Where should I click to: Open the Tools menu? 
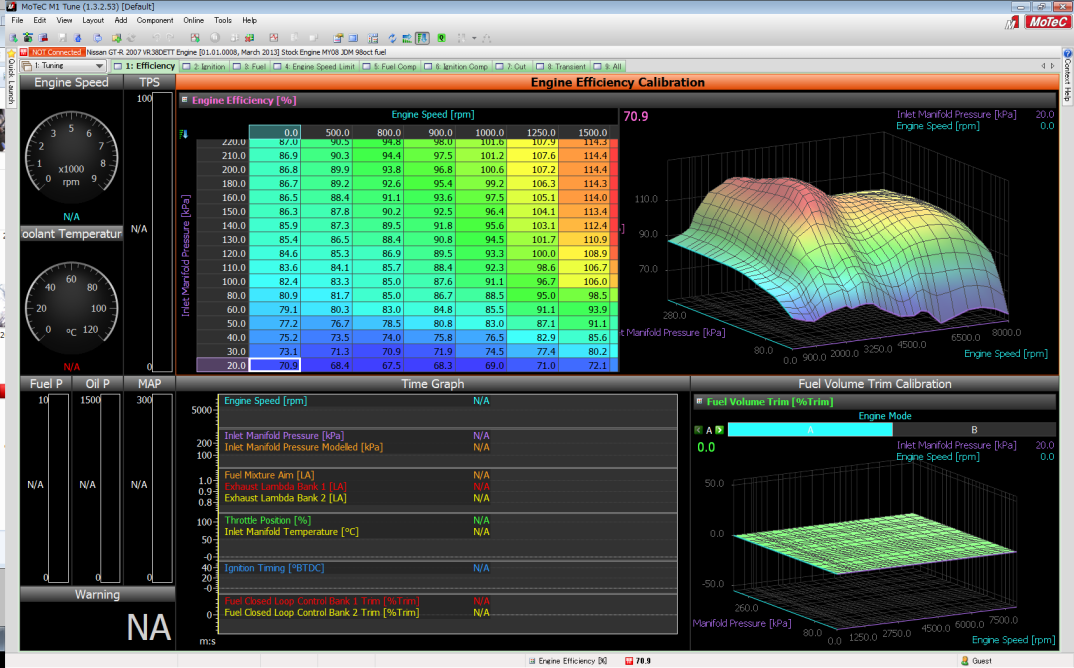click(223, 21)
